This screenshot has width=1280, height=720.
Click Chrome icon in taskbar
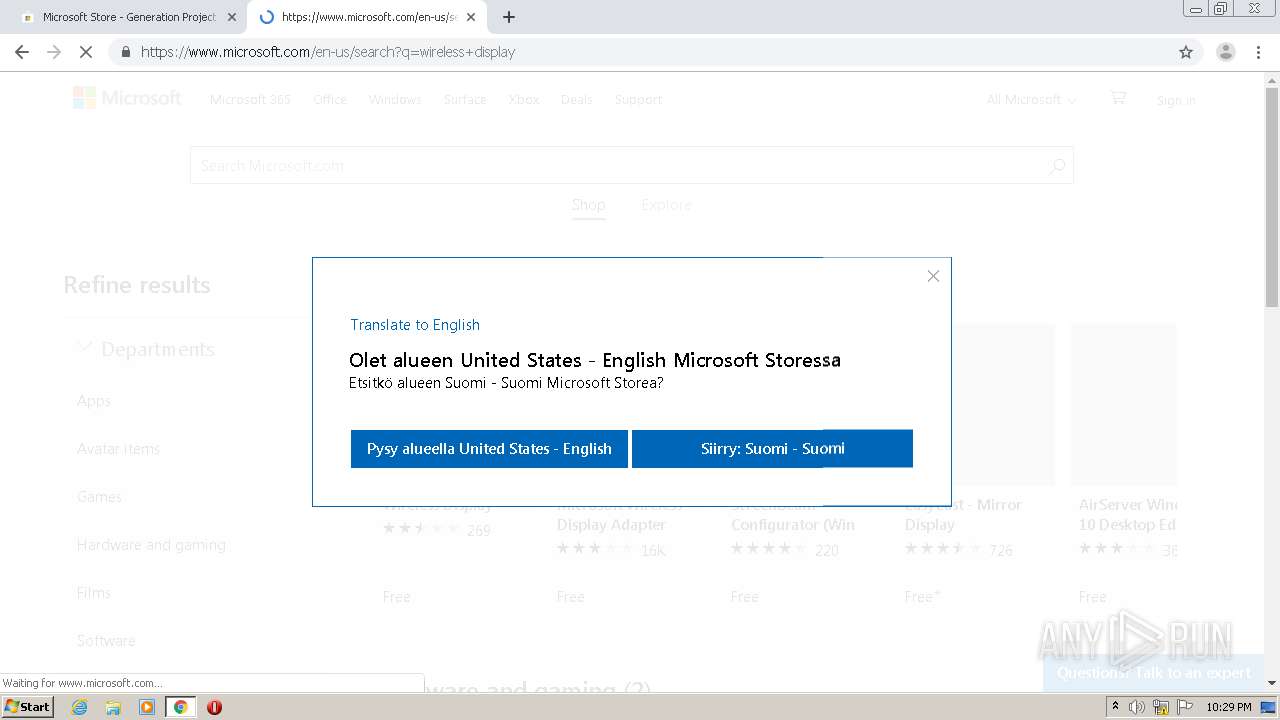(180, 707)
